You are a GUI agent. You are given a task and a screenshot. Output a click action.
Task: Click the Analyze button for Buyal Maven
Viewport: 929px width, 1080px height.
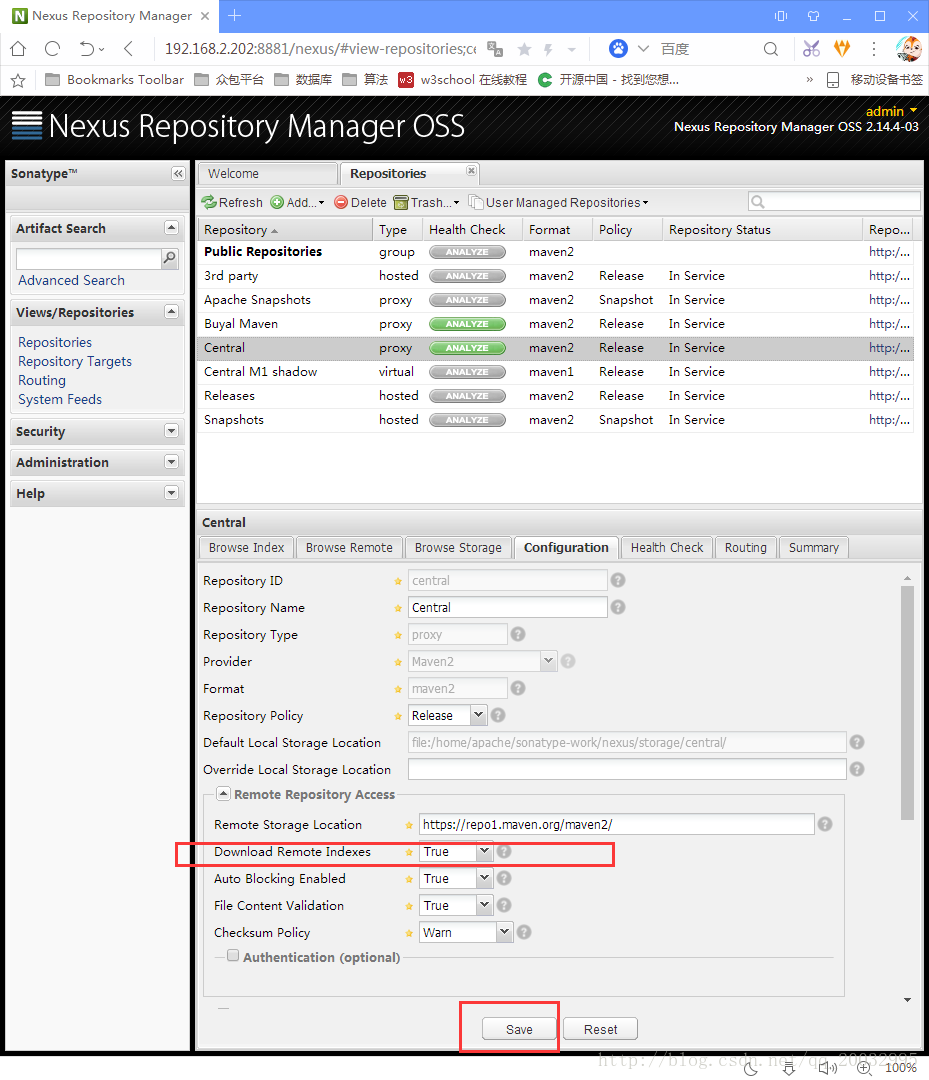[x=467, y=324]
